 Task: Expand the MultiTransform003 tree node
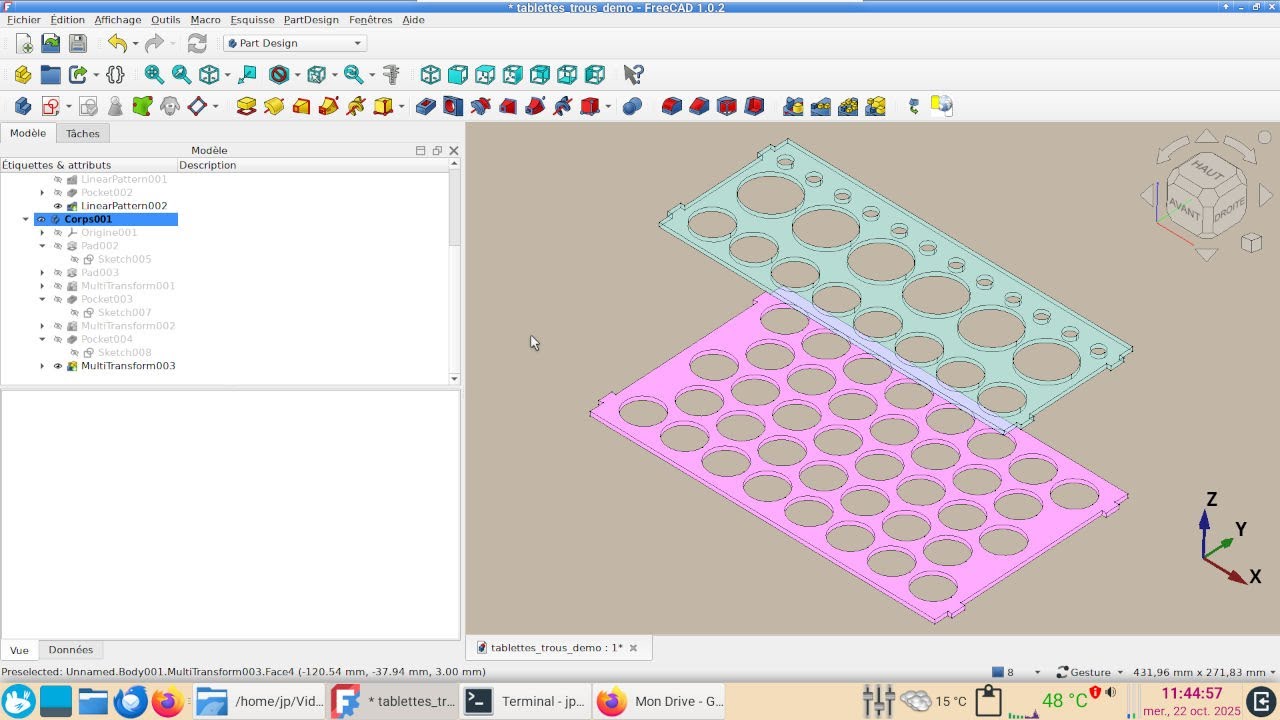click(42, 366)
